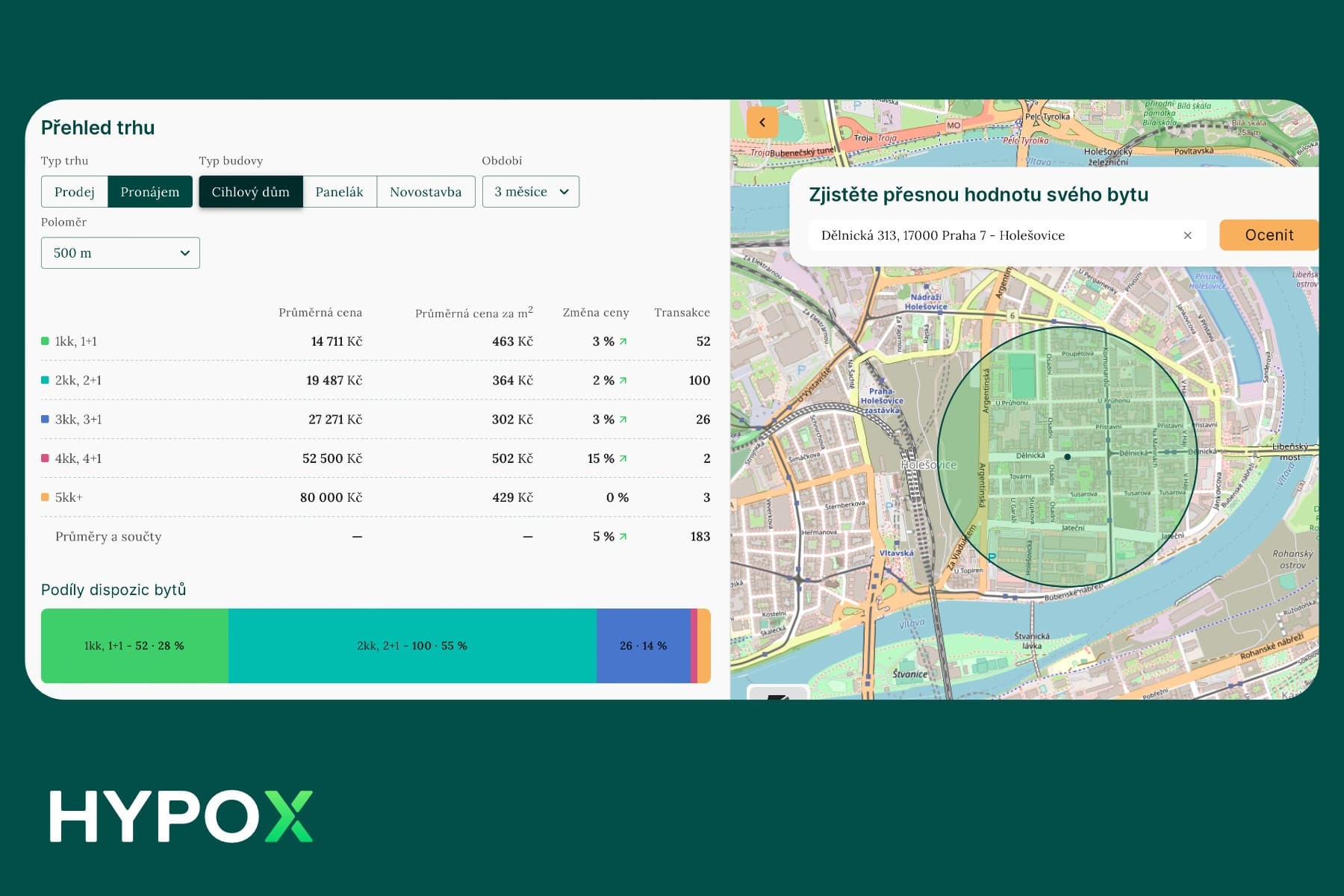1344x896 pixels.
Task: Click green trend arrow in 1kk row
Action: click(x=623, y=341)
